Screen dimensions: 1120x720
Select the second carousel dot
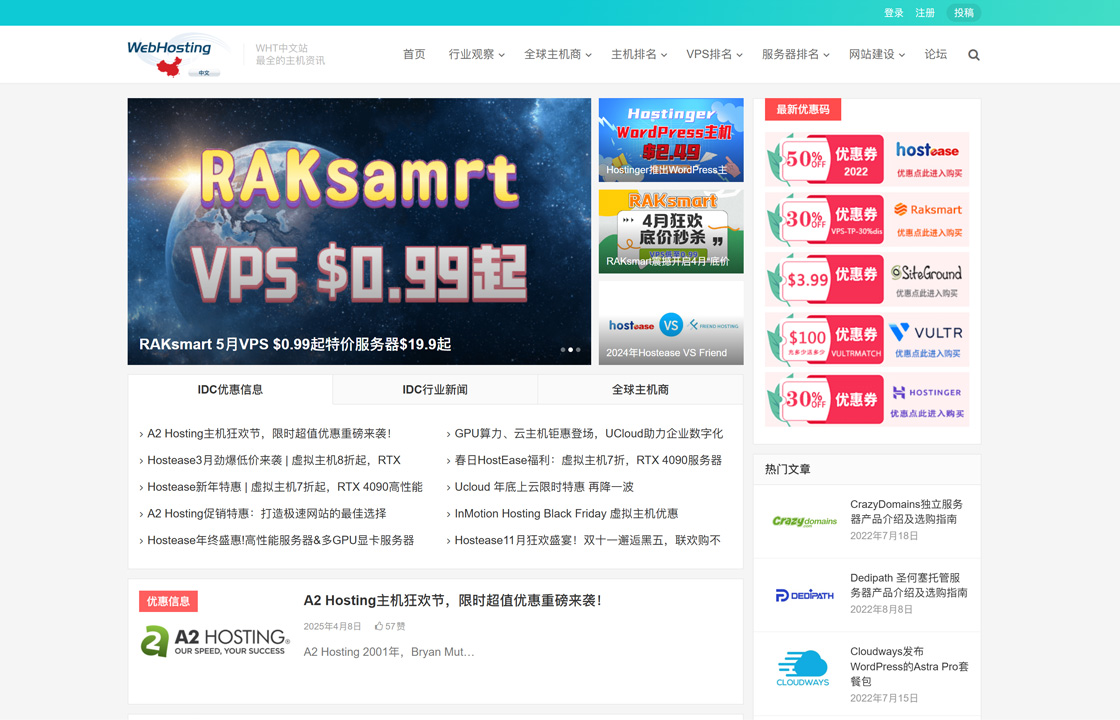[570, 350]
